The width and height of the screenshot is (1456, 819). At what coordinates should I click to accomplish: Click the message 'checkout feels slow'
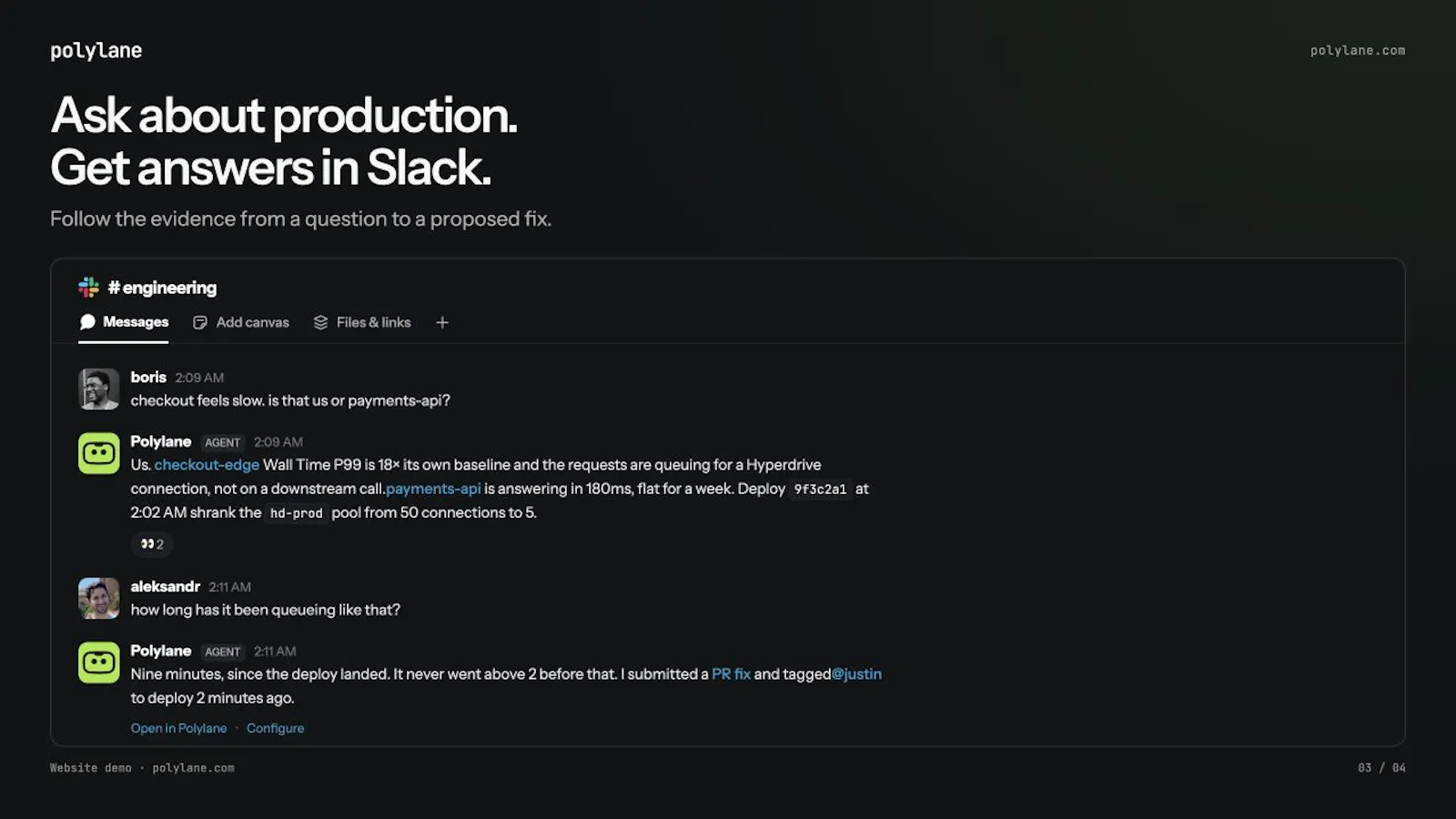tap(290, 401)
